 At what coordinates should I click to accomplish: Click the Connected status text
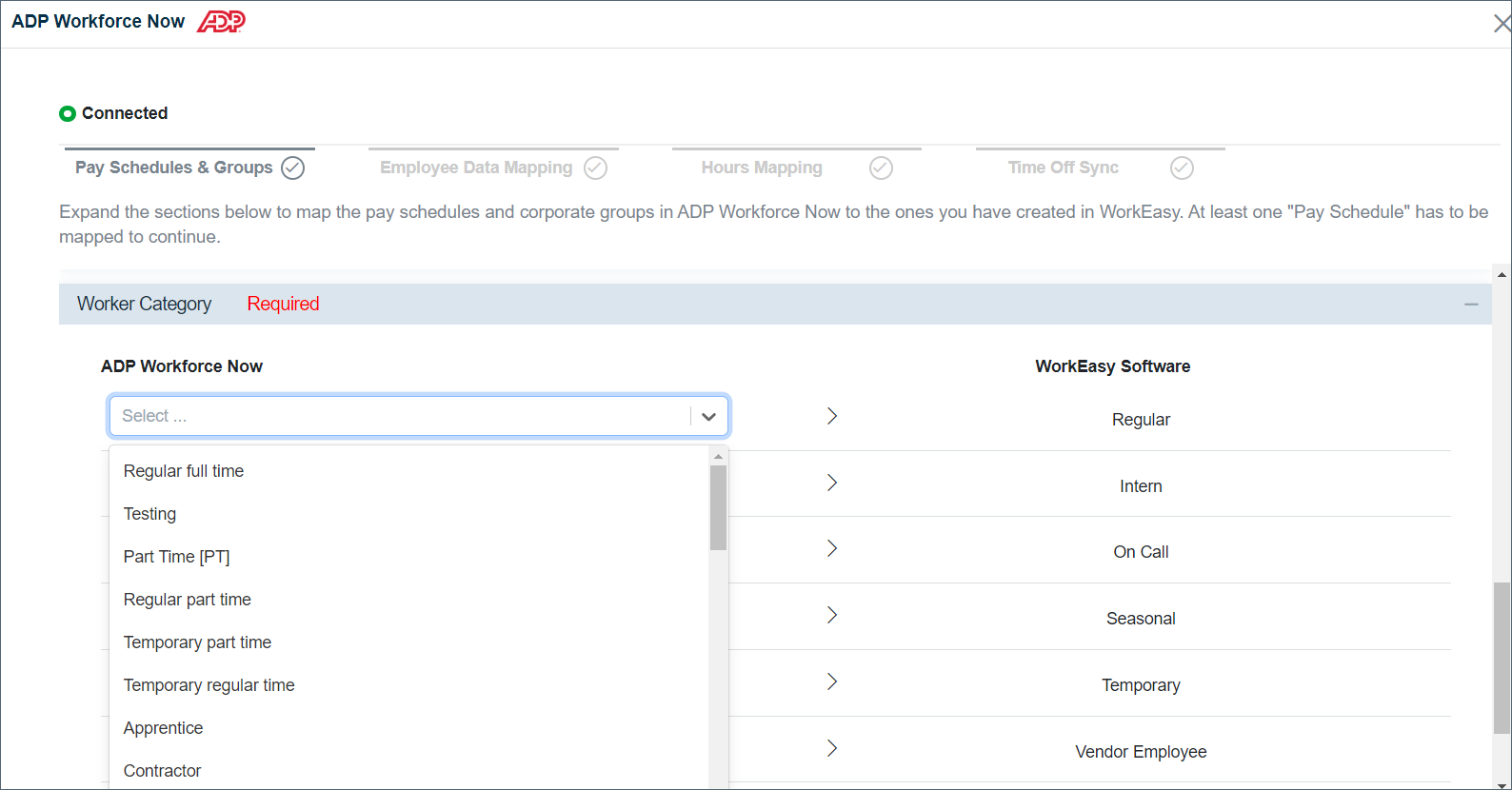(125, 113)
